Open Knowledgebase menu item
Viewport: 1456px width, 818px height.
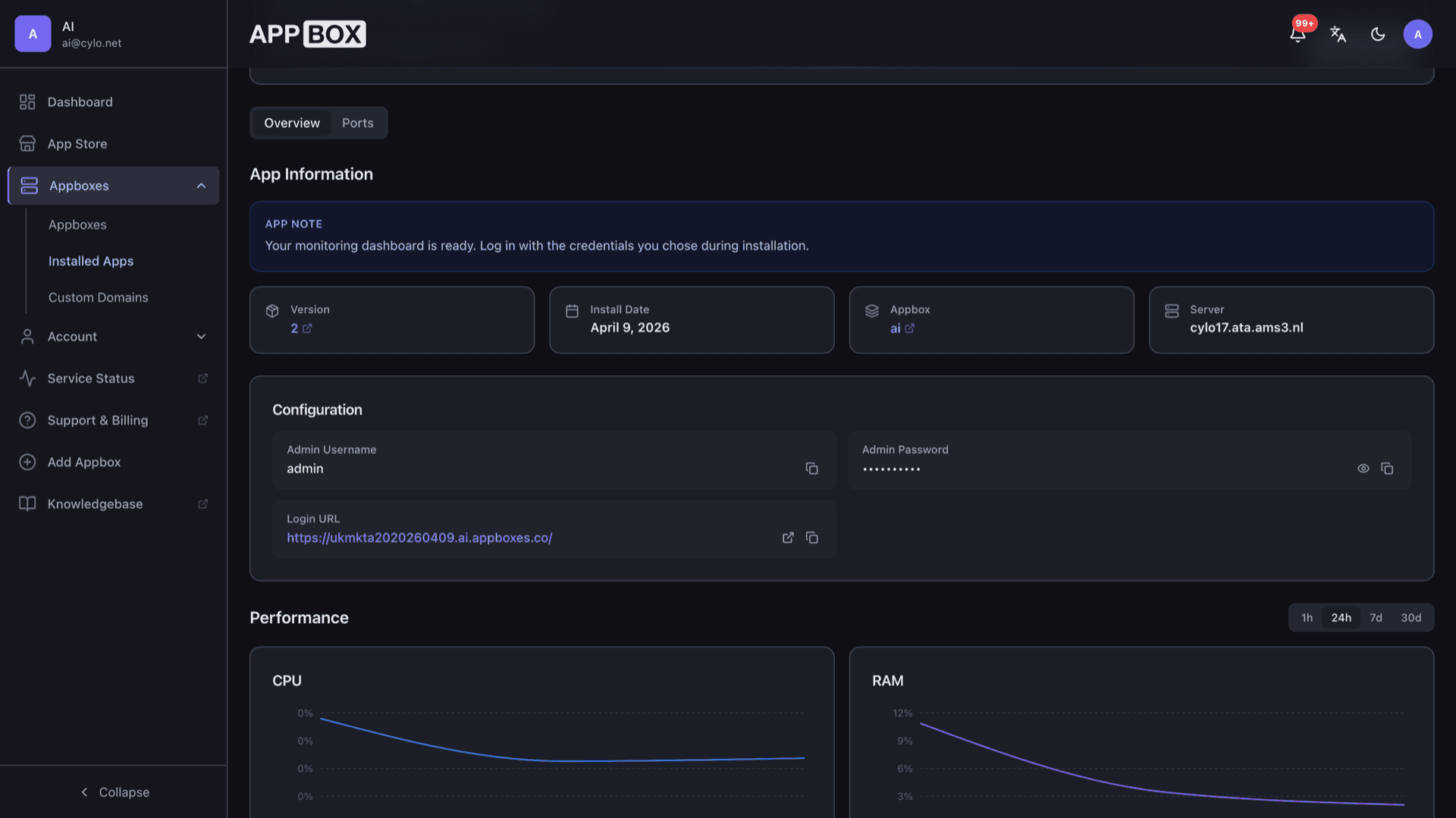pos(113,503)
